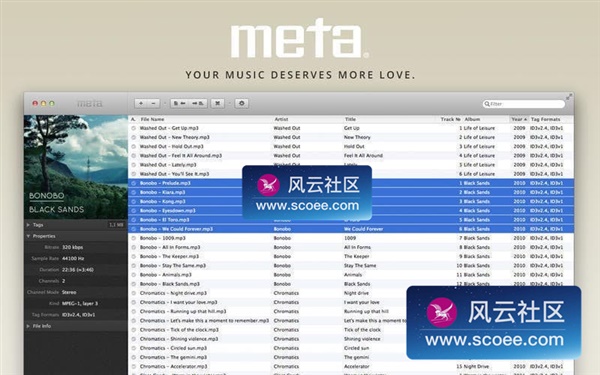Click the status circle for Bonobo - Stay The Same.mp3
The image size is (600, 375).
134,266
